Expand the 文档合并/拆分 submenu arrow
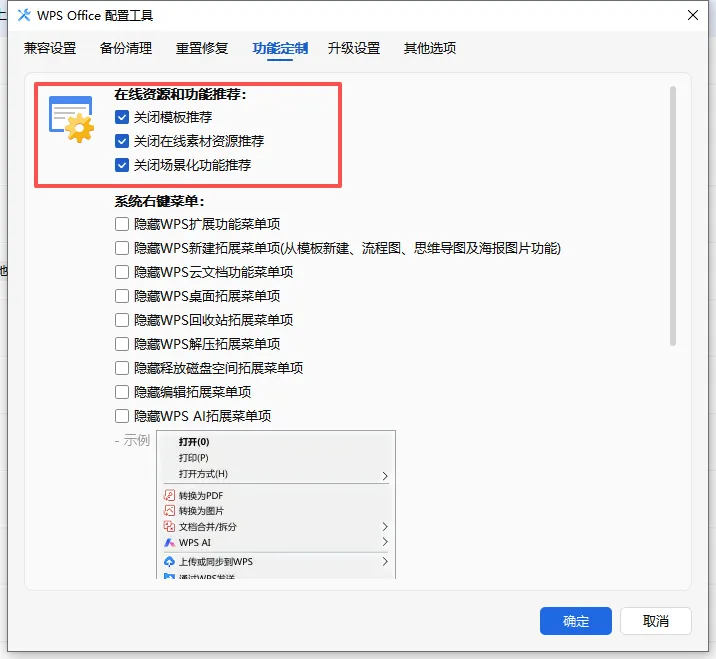Screen dimensions: 716x659 (x=385, y=527)
